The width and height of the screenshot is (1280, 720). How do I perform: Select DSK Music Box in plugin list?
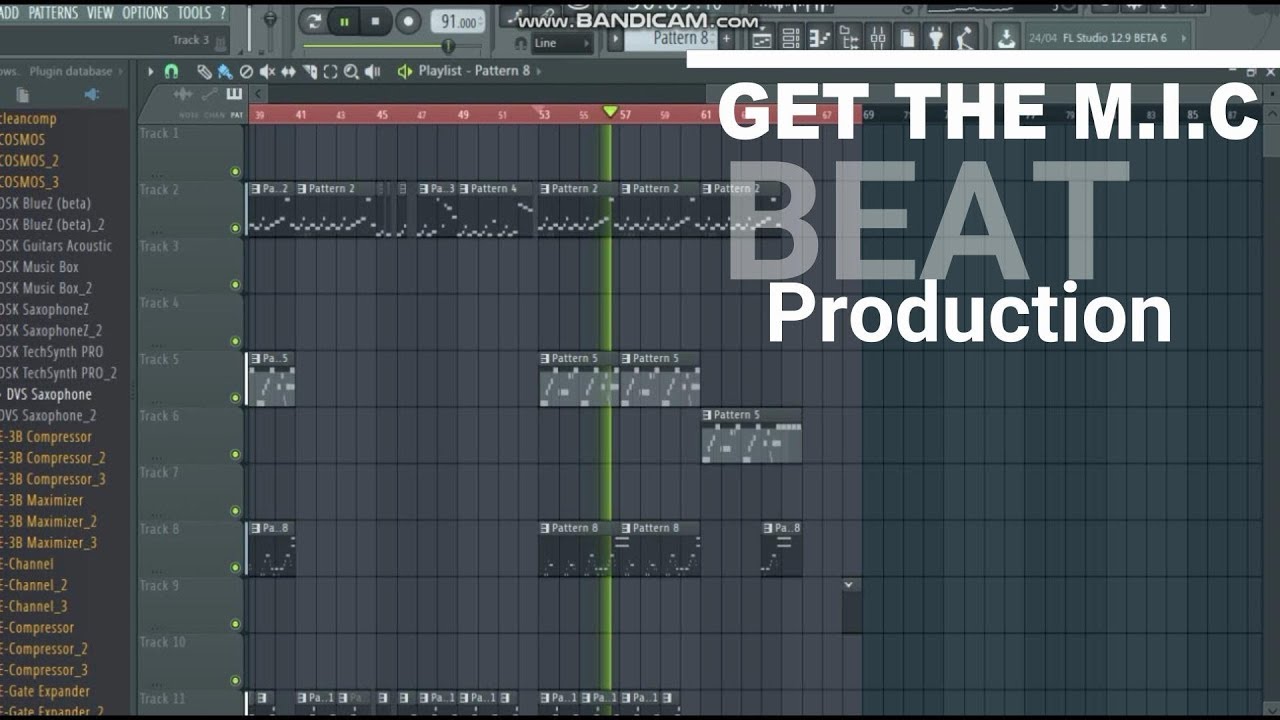click(x=39, y=267)
